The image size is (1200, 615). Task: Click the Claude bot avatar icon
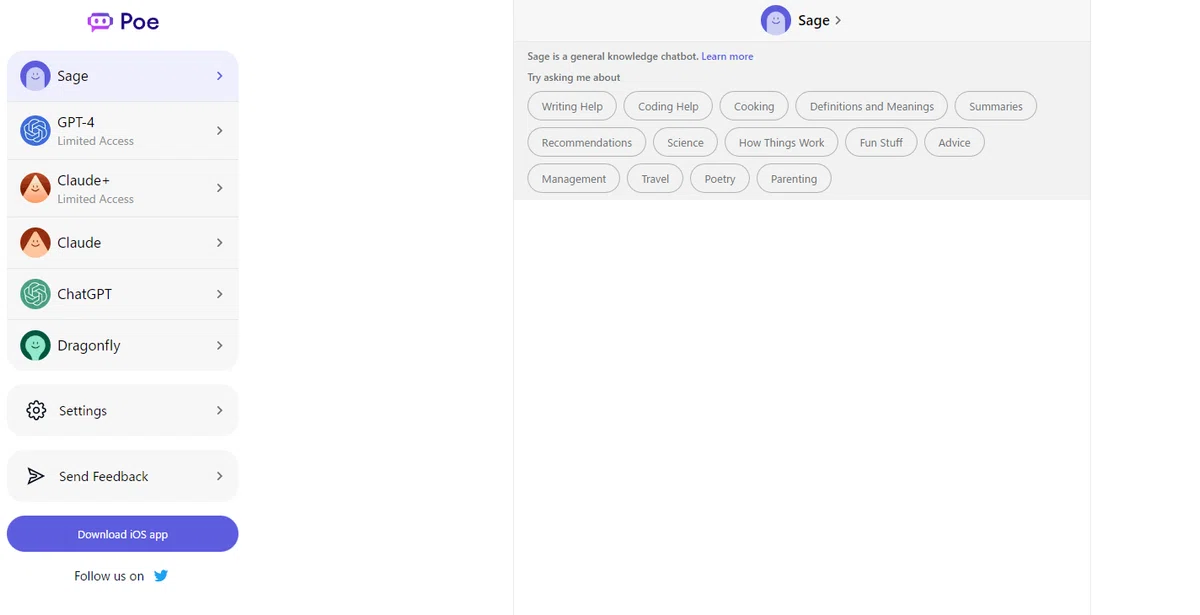pyautogui.click(x=35, y=242)
